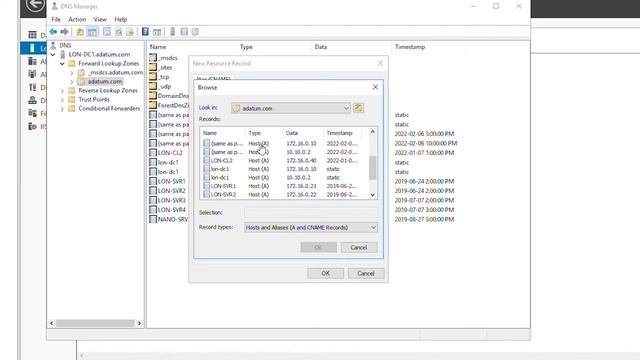Click the LON-SVR1 record icon in Browse dialog
This screenshot has height=360, width=640.
tap(207, 186)
